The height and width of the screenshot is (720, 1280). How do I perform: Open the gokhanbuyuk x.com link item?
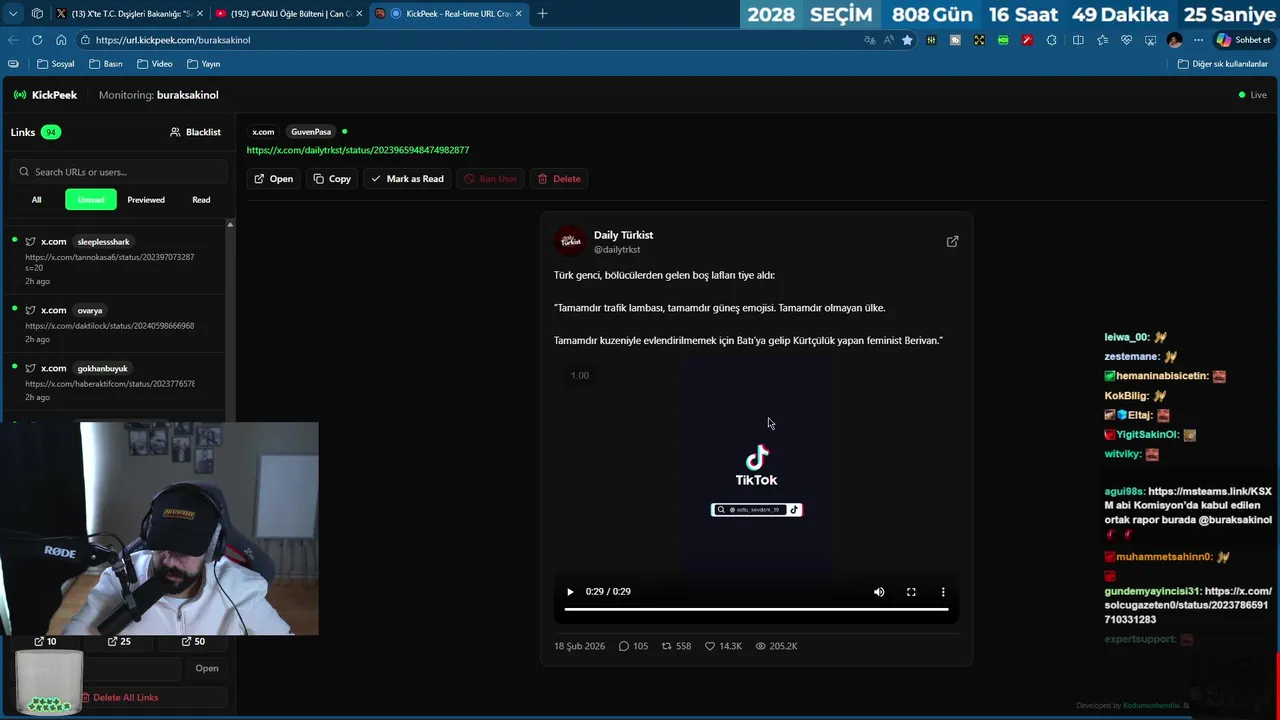pos(112,382)
